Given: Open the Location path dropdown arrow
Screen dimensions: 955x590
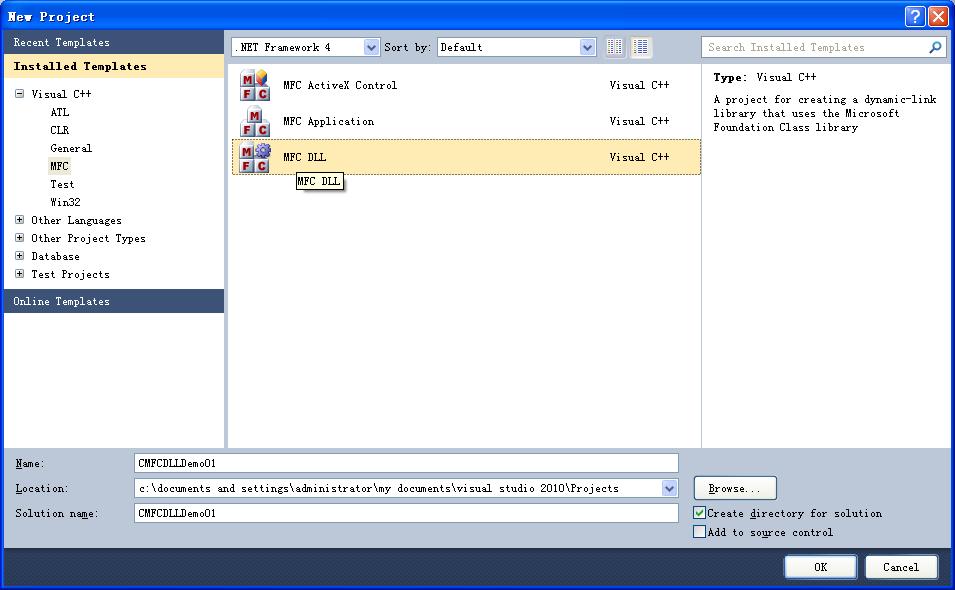Looking at the screenshot, I should [x=669, y=488].
